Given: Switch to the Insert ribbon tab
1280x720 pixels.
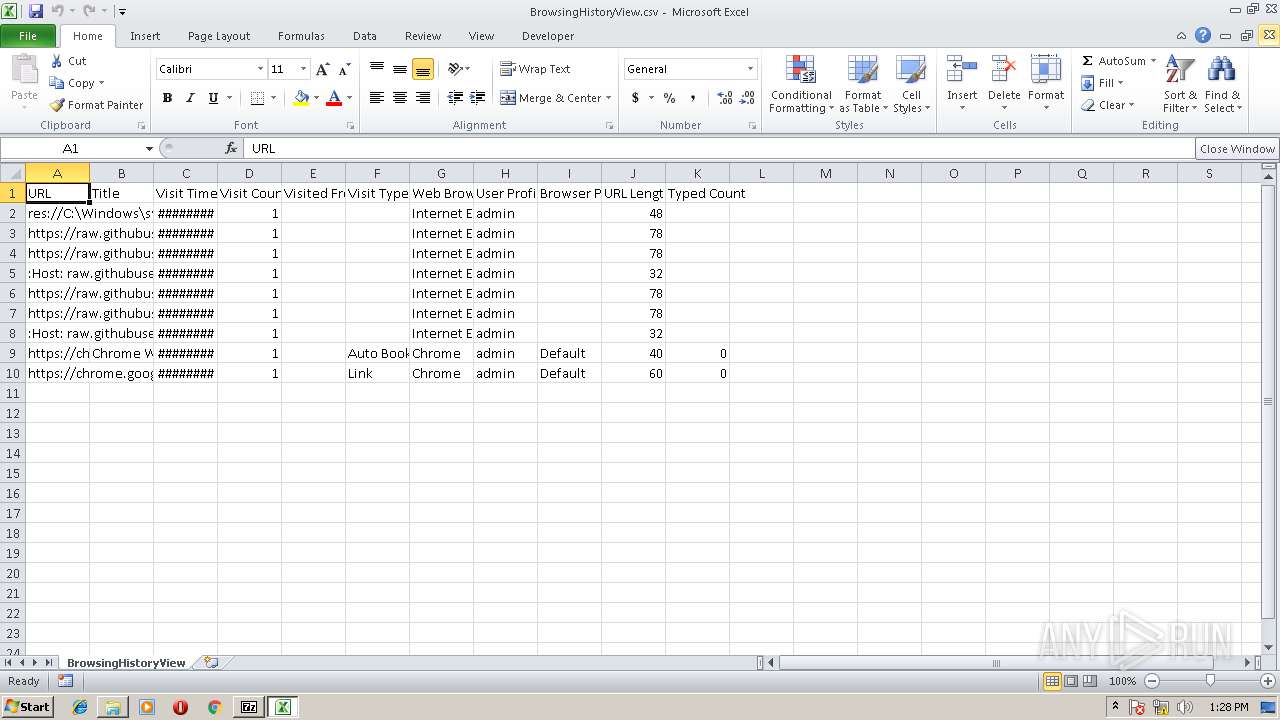Looking at the screenshot, I should 145,36.
